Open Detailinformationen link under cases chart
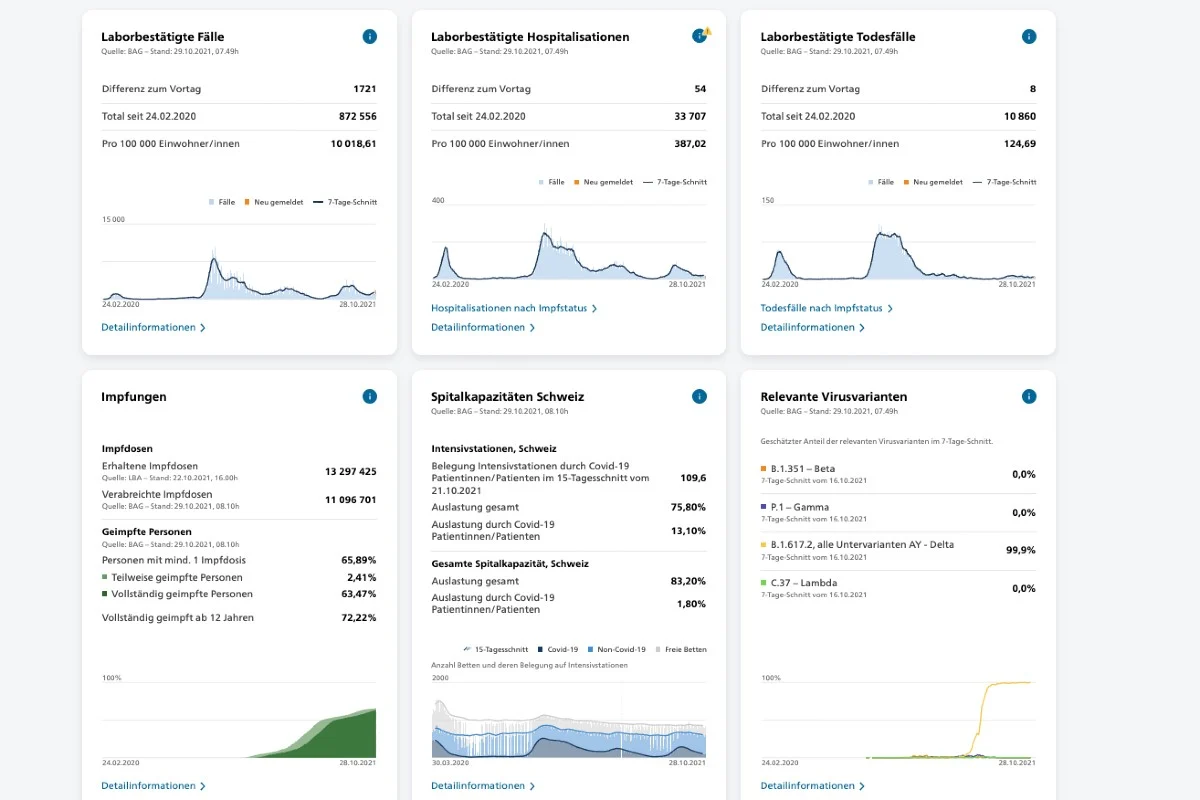 tap(153, 327)
